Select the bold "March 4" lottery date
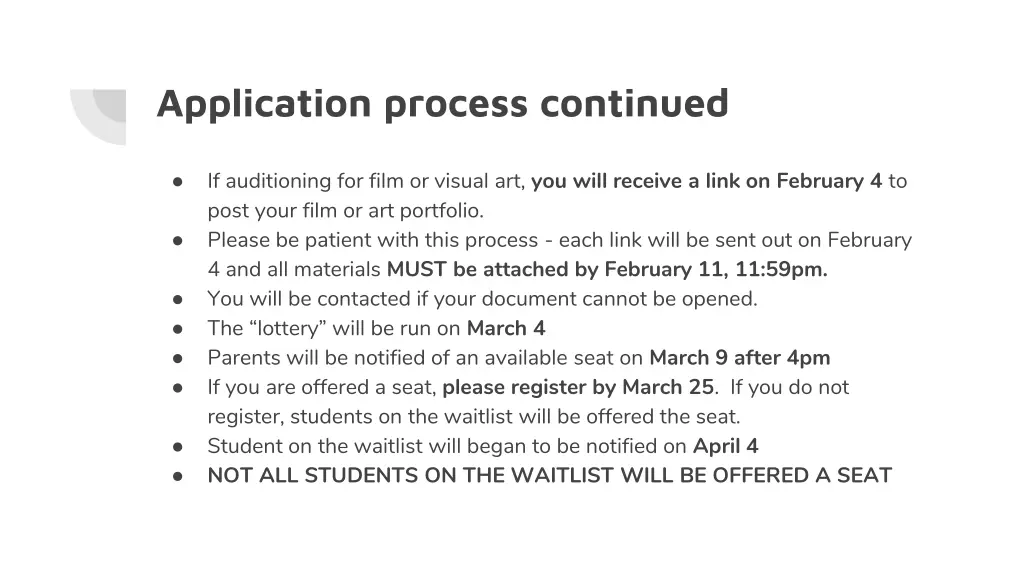1024x576 pixels. pyautogui.click(x=506, y=328)
